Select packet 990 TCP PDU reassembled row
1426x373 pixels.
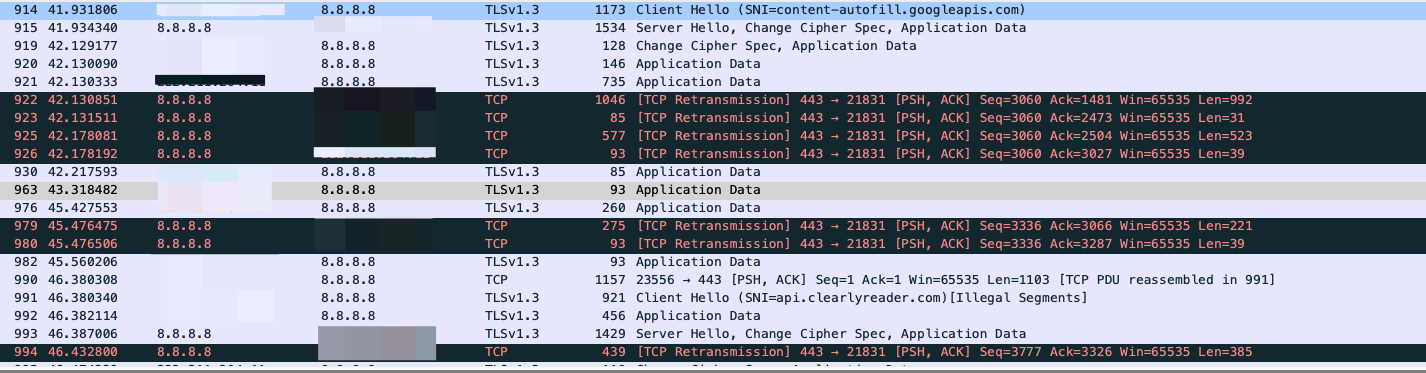[713, 280]
